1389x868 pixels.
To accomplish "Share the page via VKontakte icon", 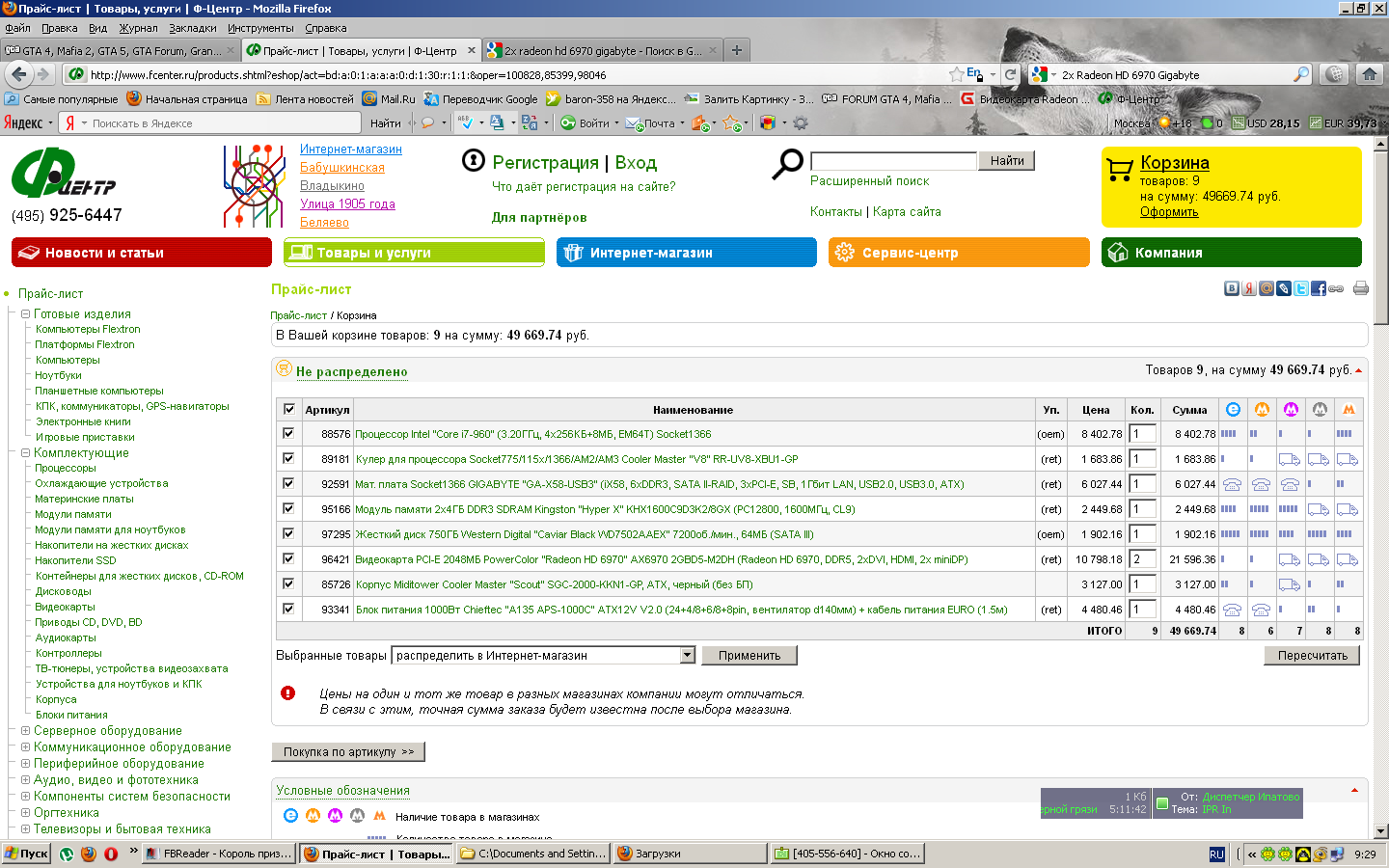I will [1232, 288].
